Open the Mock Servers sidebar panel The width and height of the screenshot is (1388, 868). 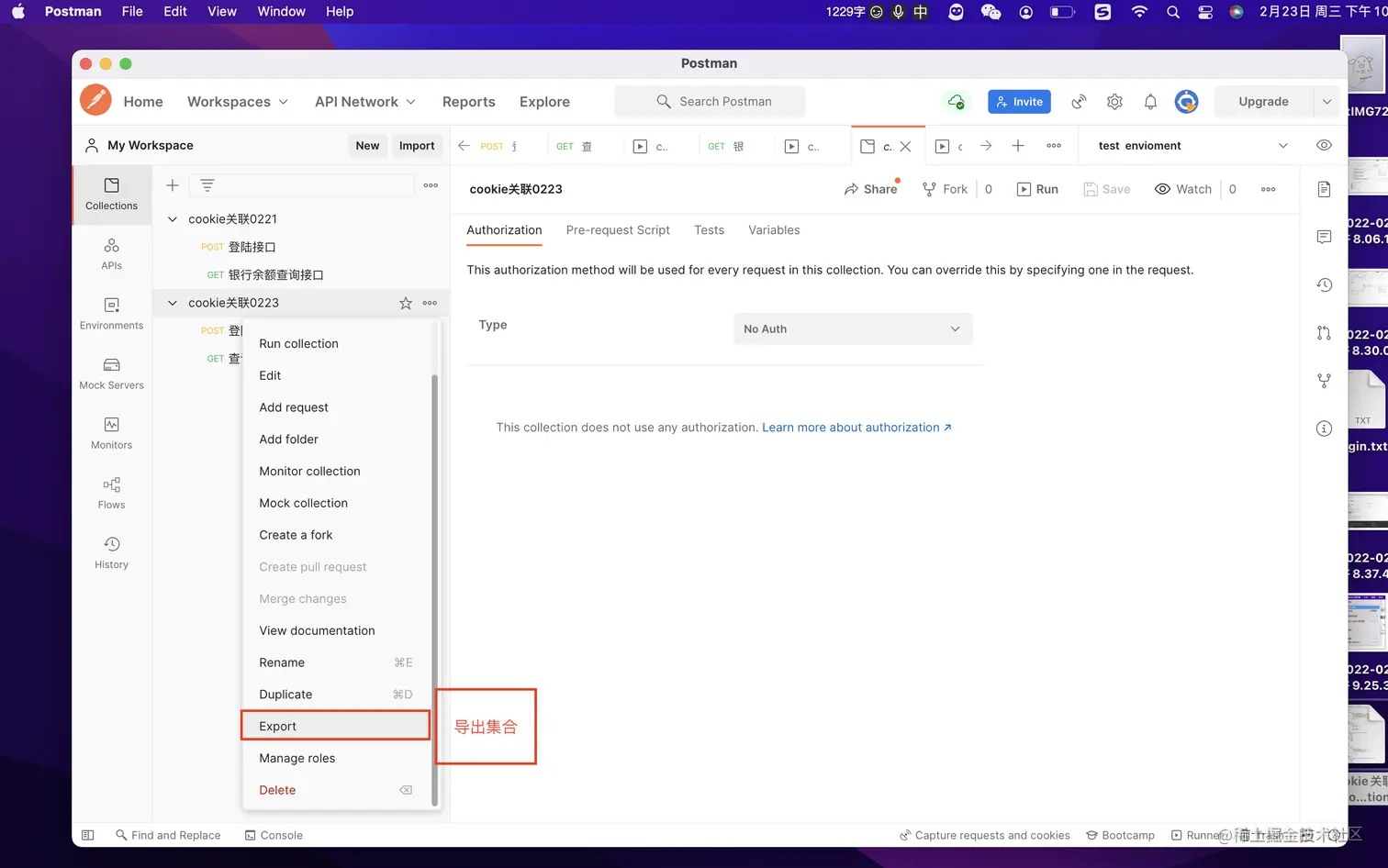click(x=111, y=373)
